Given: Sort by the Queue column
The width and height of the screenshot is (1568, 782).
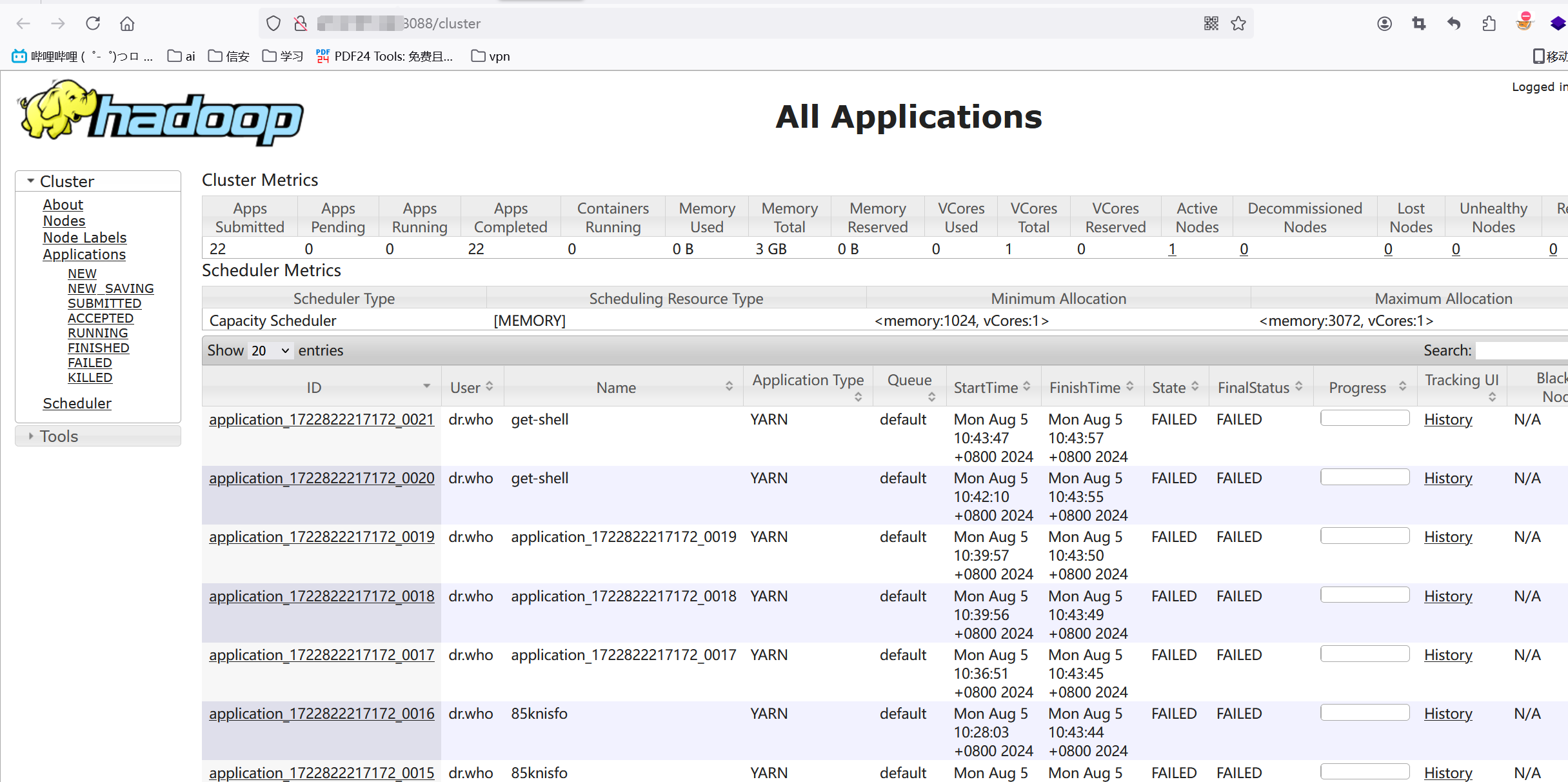Looking at the screenshot, I should click(x=909, y=387).
